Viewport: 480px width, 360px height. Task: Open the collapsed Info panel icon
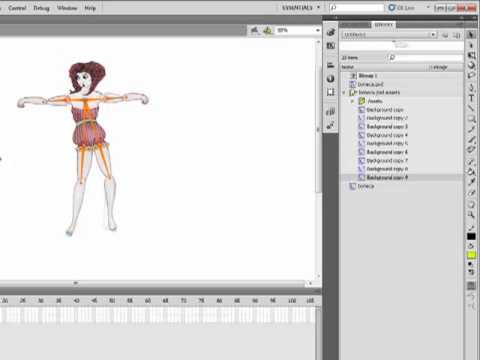coord(330,79)
